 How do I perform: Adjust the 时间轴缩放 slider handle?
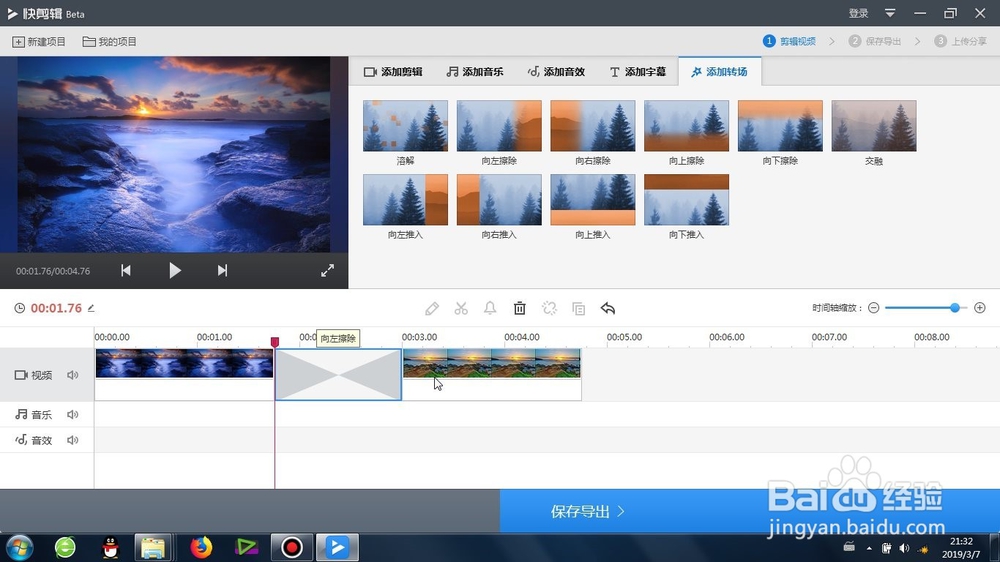click(x=955, y=308)
